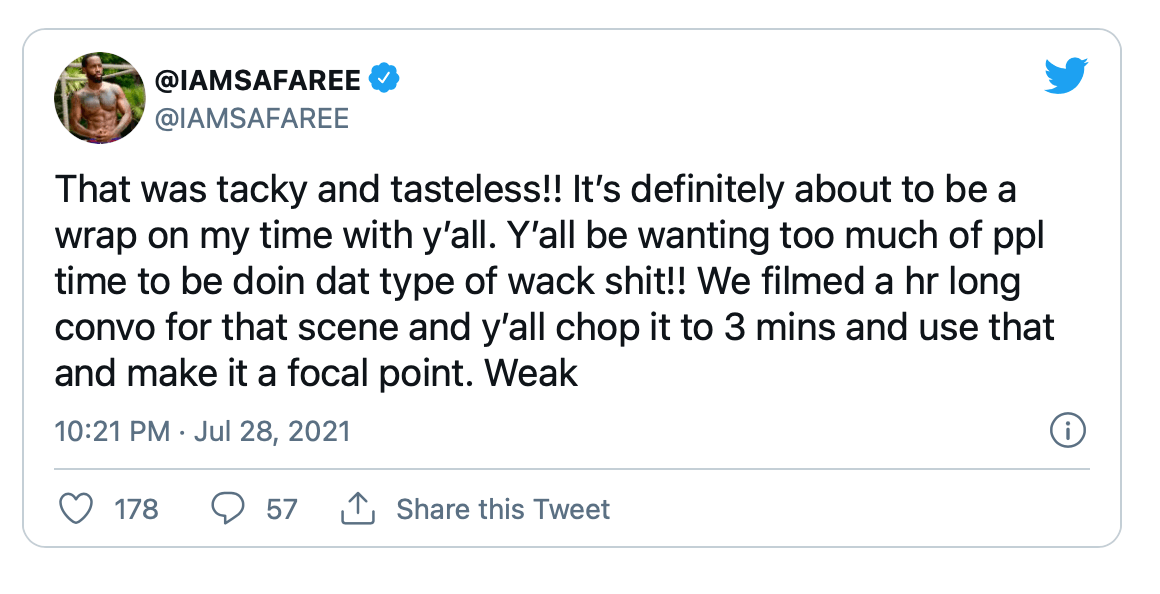The image size is (1160, 594).
Task: Click the '3 mins' text in the tweet
Action: coord(780,327)
